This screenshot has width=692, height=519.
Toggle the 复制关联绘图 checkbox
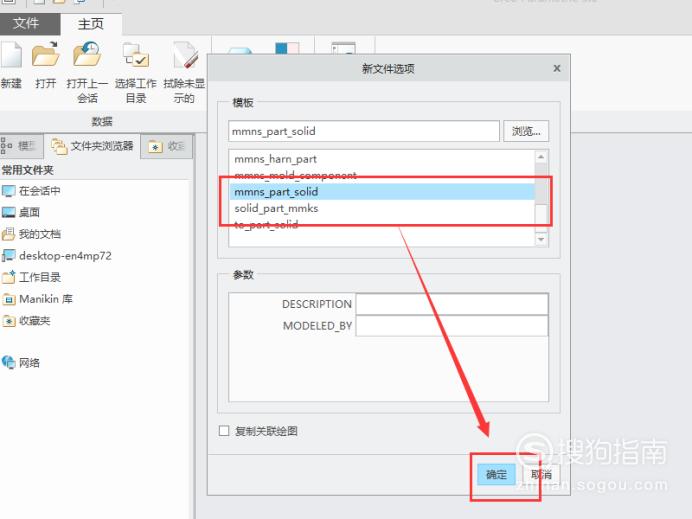[224, 431]
